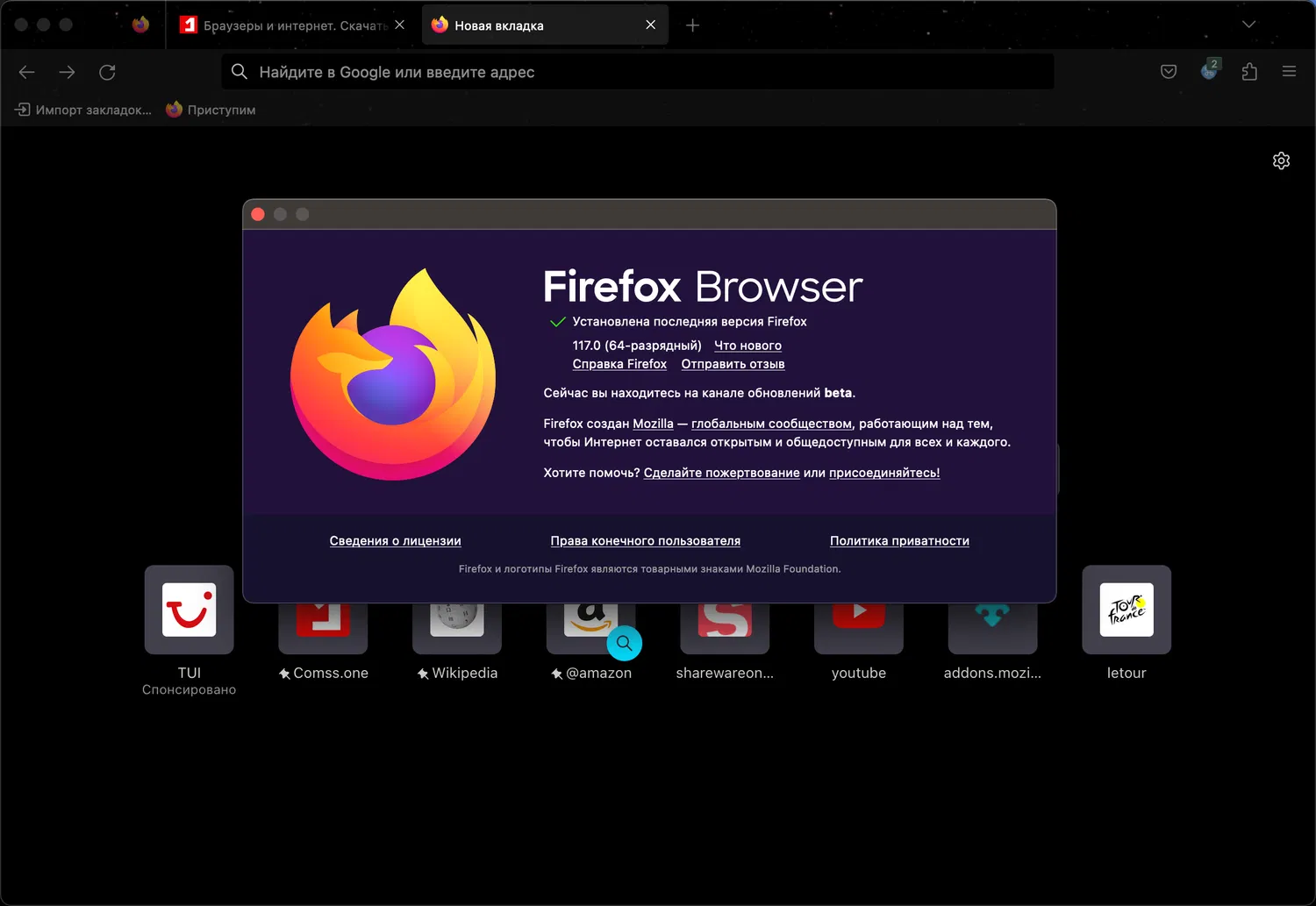
Task: Open the new tab page settings gear
Action: (x=1281, y=161)
